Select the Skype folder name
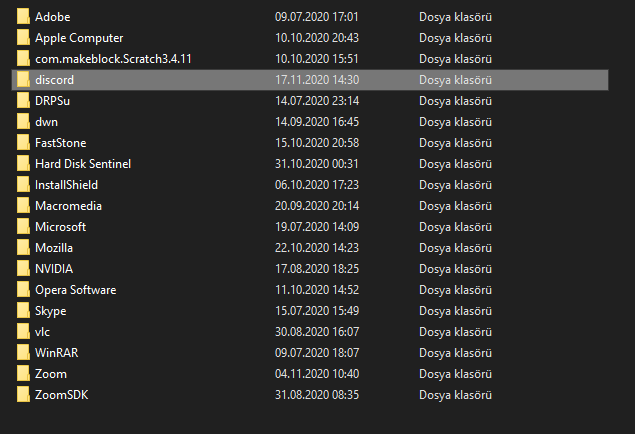The image size is (635, 434). coord(51,311)
